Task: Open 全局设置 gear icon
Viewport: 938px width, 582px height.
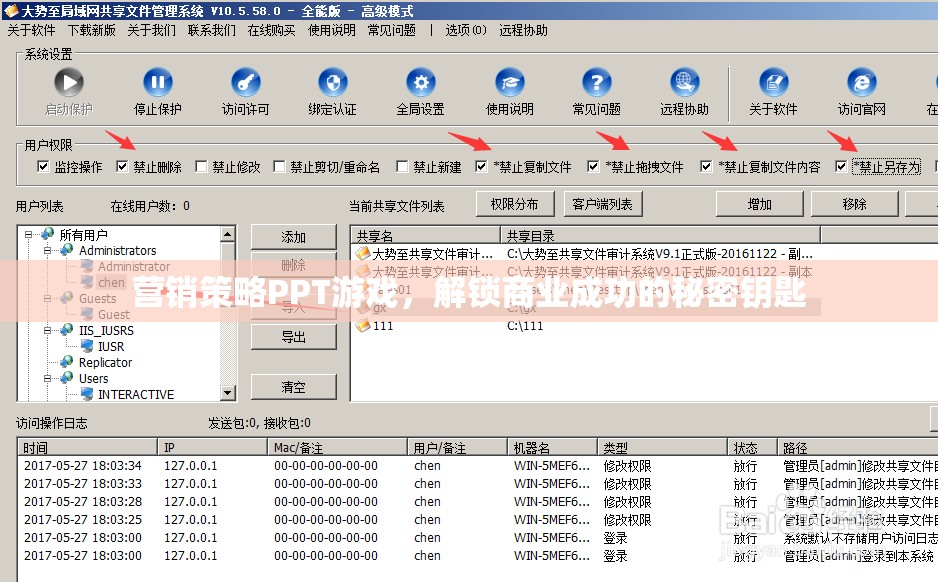Action: coord(421,83)
